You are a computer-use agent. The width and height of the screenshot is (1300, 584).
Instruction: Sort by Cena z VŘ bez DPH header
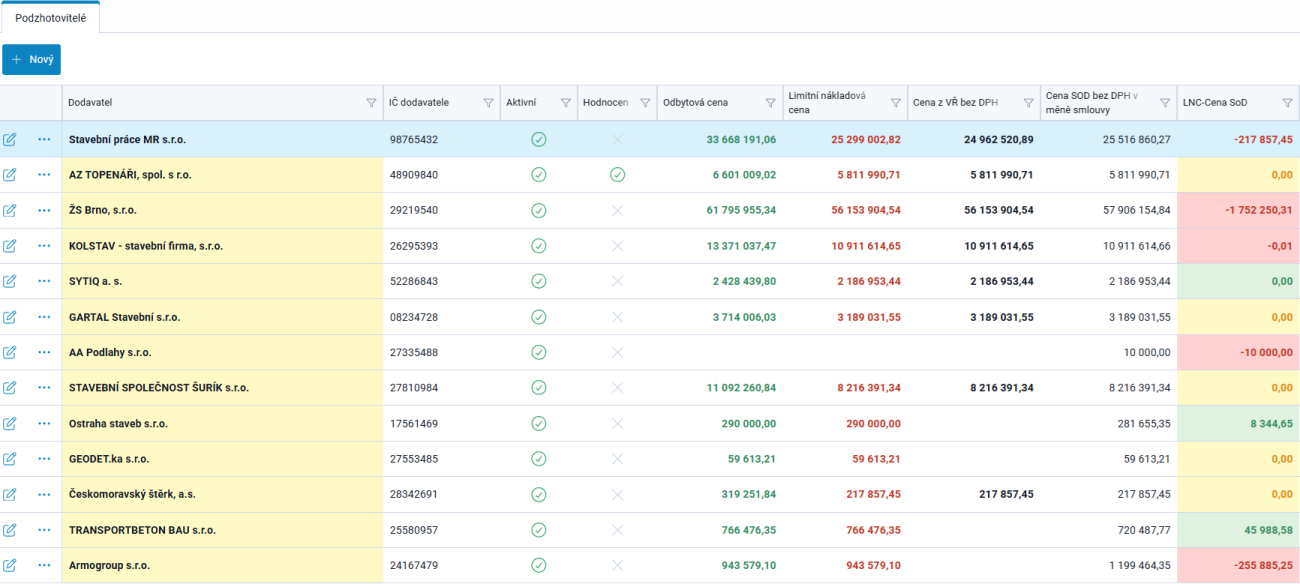click(955, 103)
